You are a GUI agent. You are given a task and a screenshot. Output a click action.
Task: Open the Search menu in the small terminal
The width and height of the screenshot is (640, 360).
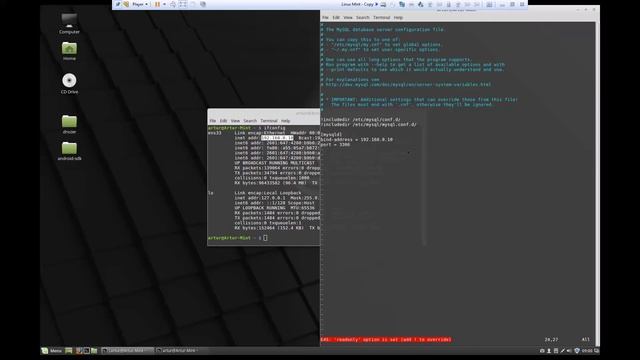(x=250, y=121)
